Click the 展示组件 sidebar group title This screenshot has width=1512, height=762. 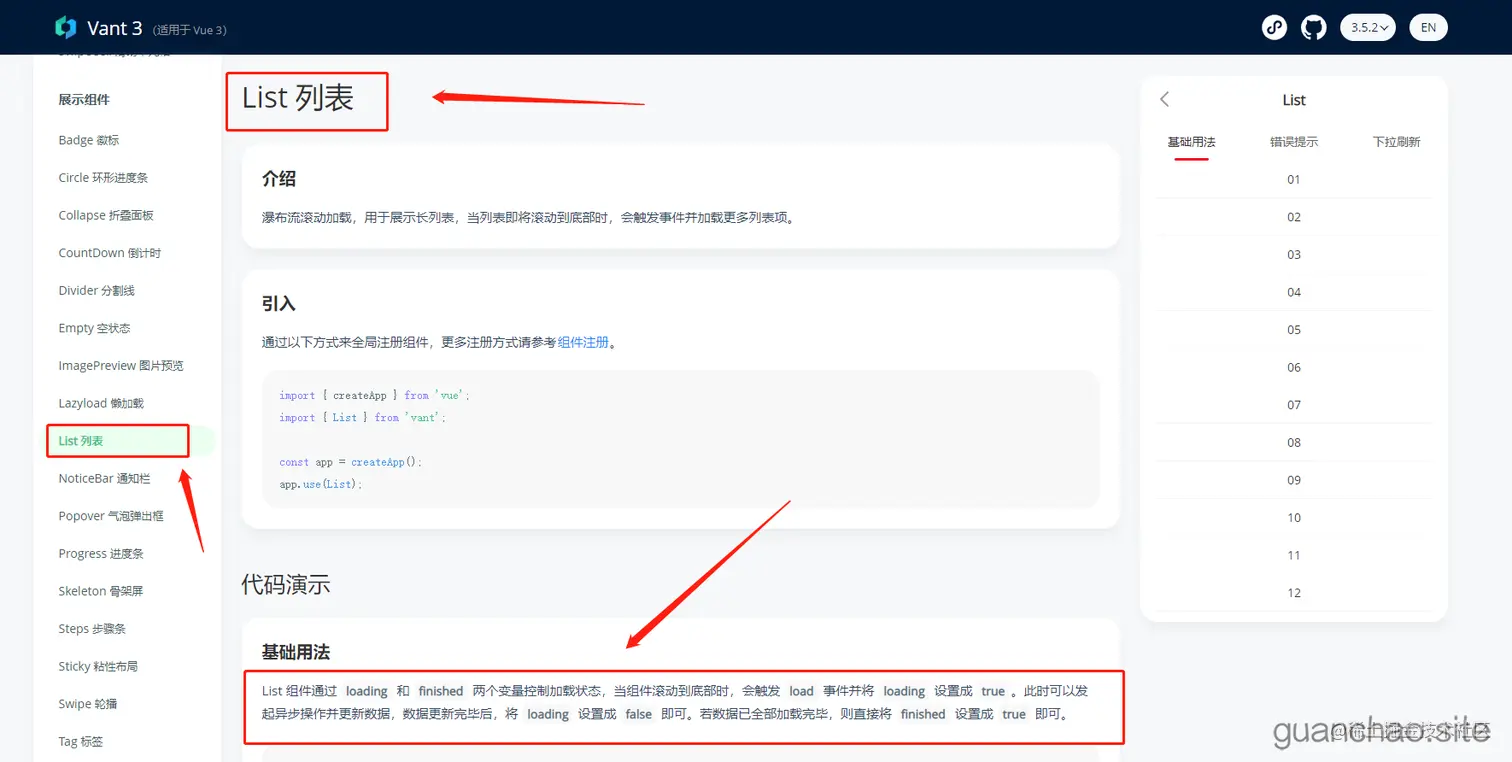pyautogui.click(x=84, y=100)
